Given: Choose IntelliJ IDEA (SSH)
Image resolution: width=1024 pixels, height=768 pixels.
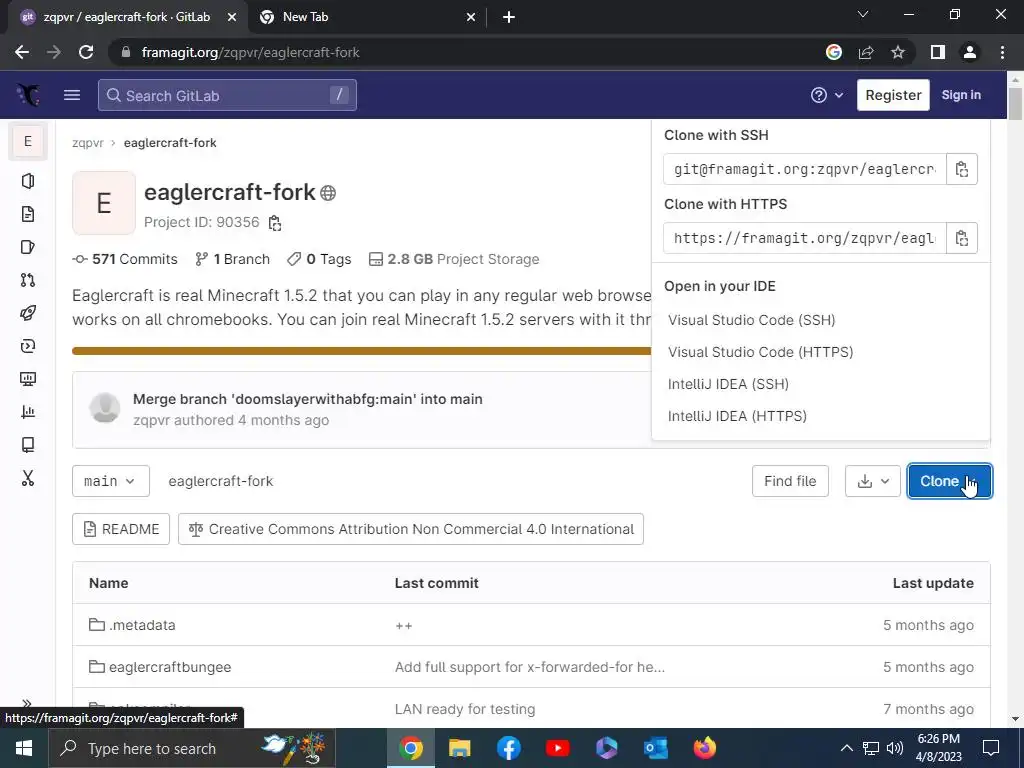Looking at the screenshot, I should 728,384.
